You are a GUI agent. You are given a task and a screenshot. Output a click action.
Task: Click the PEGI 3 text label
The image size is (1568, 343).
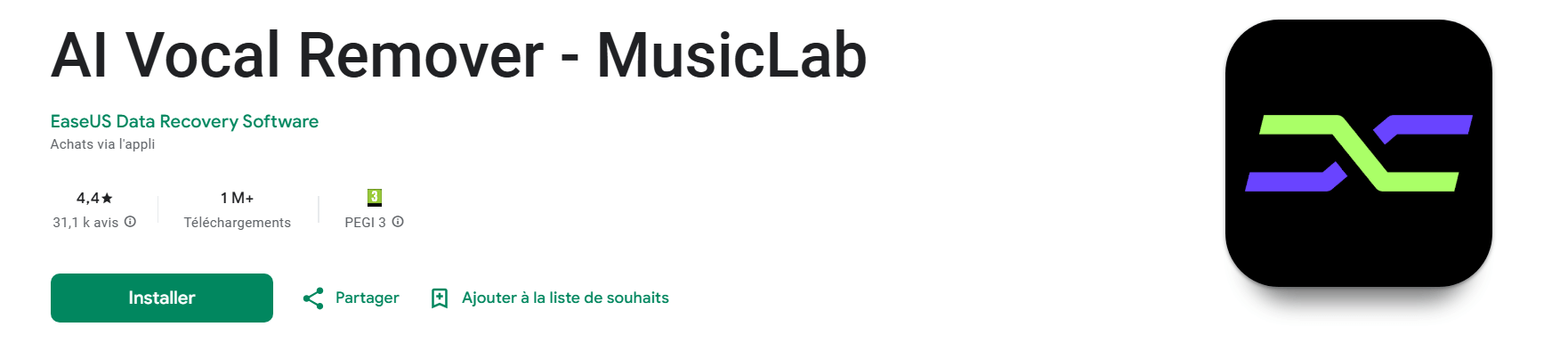(x=365, y=223)
